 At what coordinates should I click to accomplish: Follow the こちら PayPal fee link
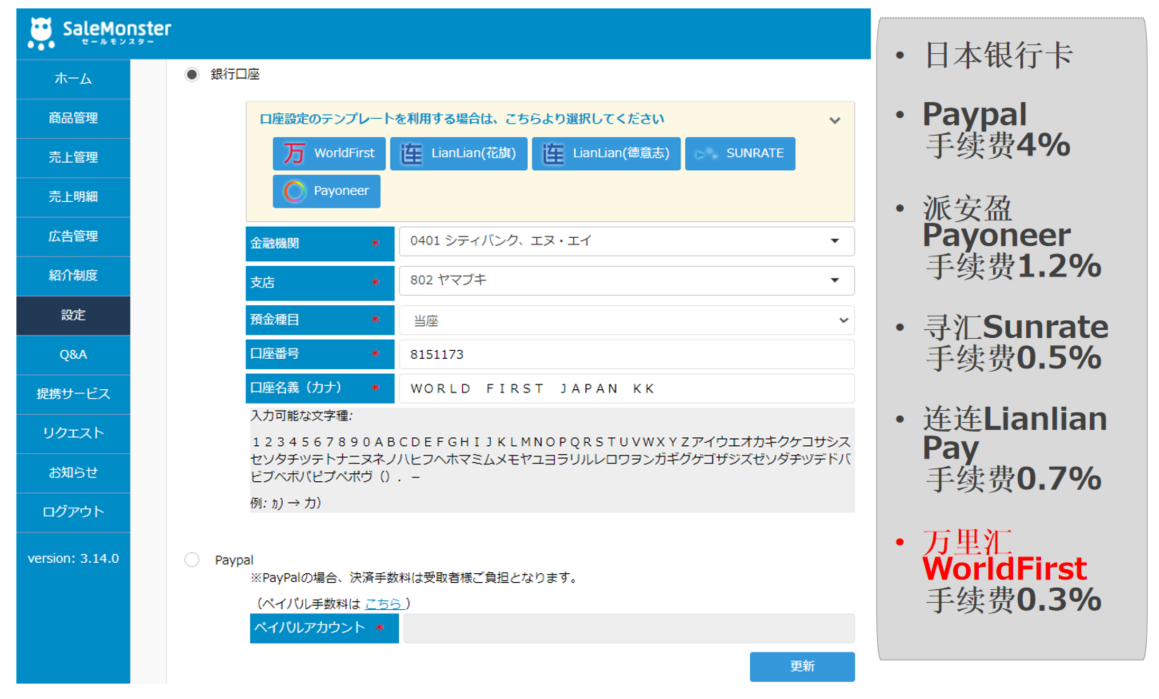[x=383, y=604]
